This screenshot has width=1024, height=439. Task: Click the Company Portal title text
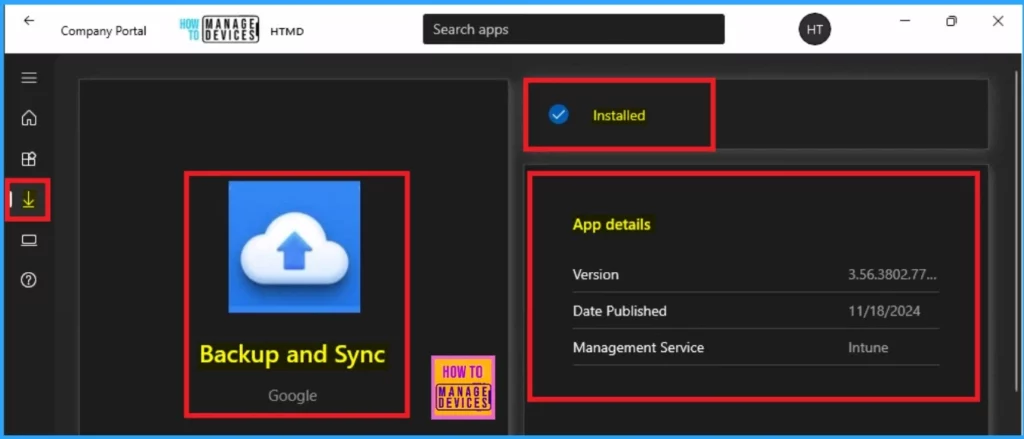(103, 31)
